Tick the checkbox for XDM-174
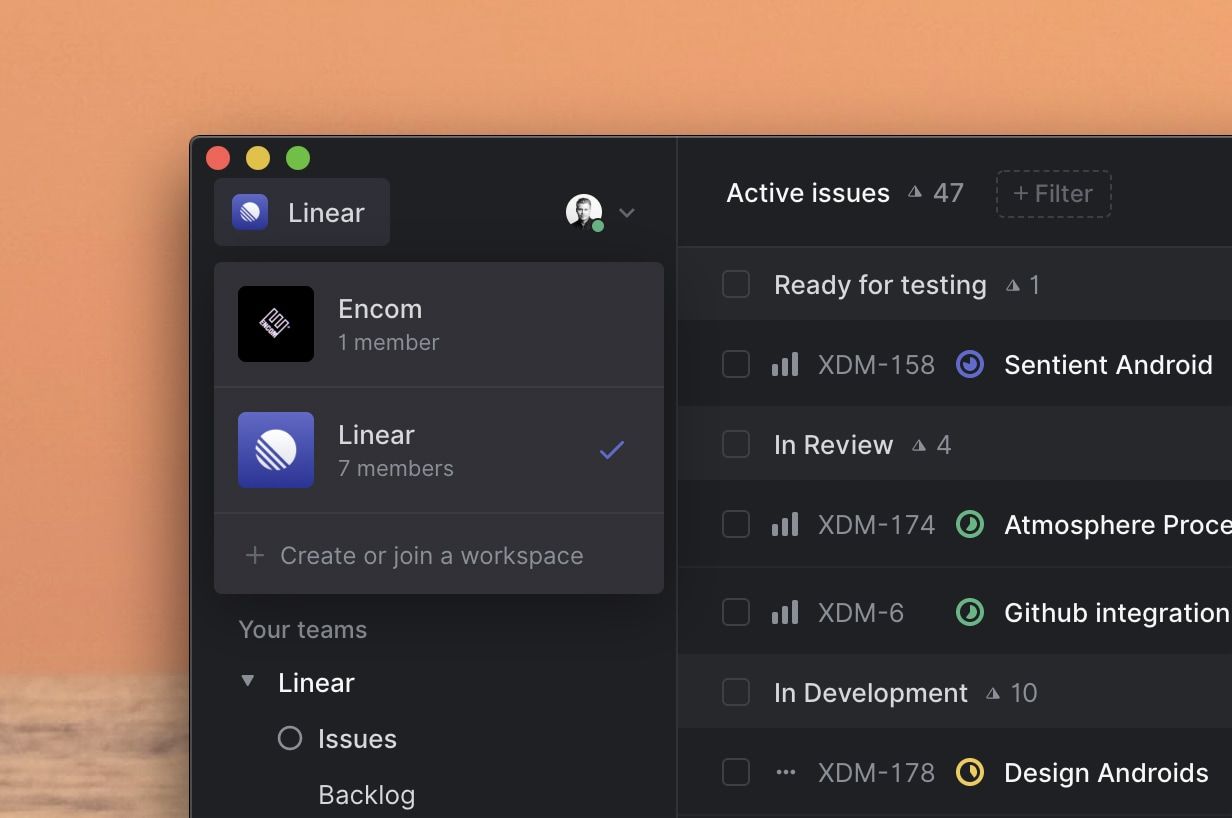 736,524
